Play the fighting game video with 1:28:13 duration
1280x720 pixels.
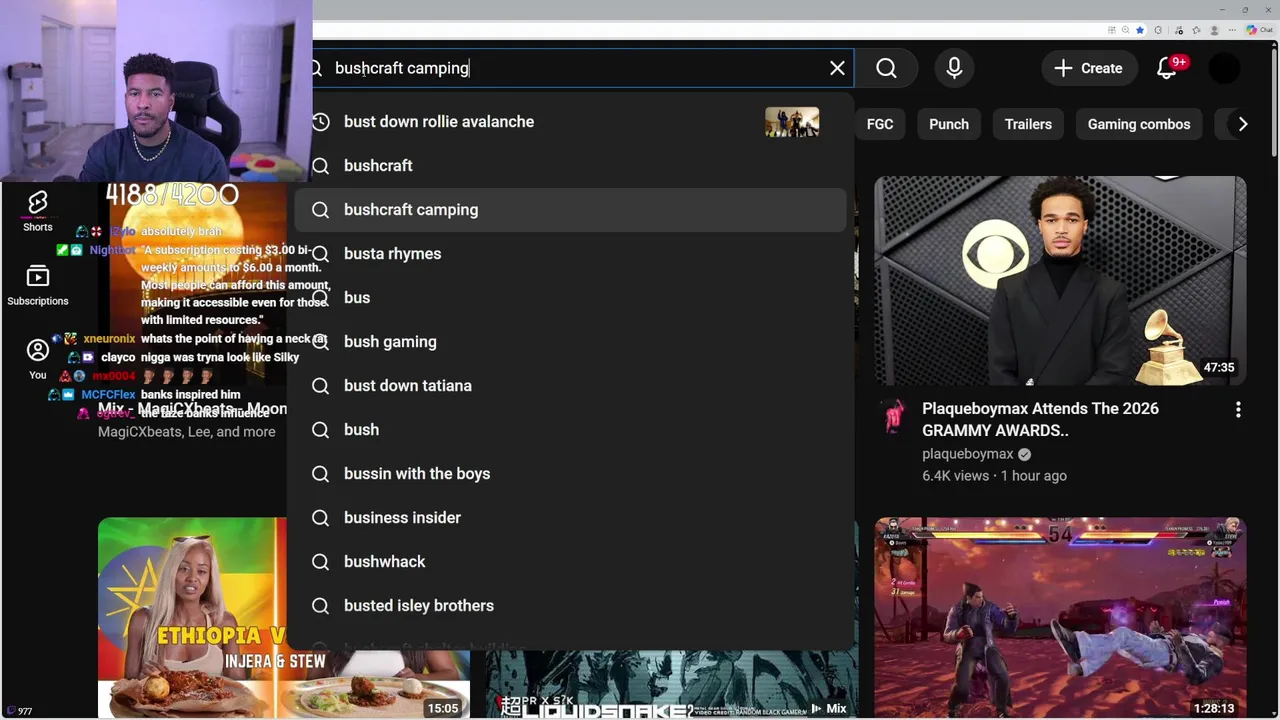click(1060, 618)
